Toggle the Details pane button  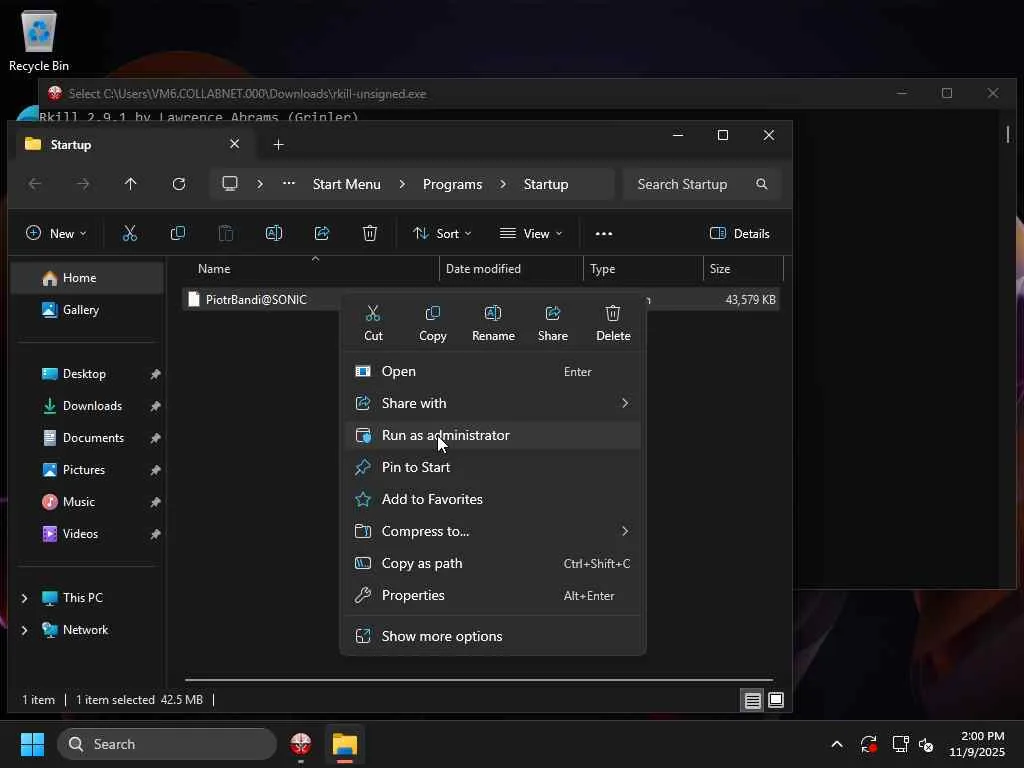740,233
